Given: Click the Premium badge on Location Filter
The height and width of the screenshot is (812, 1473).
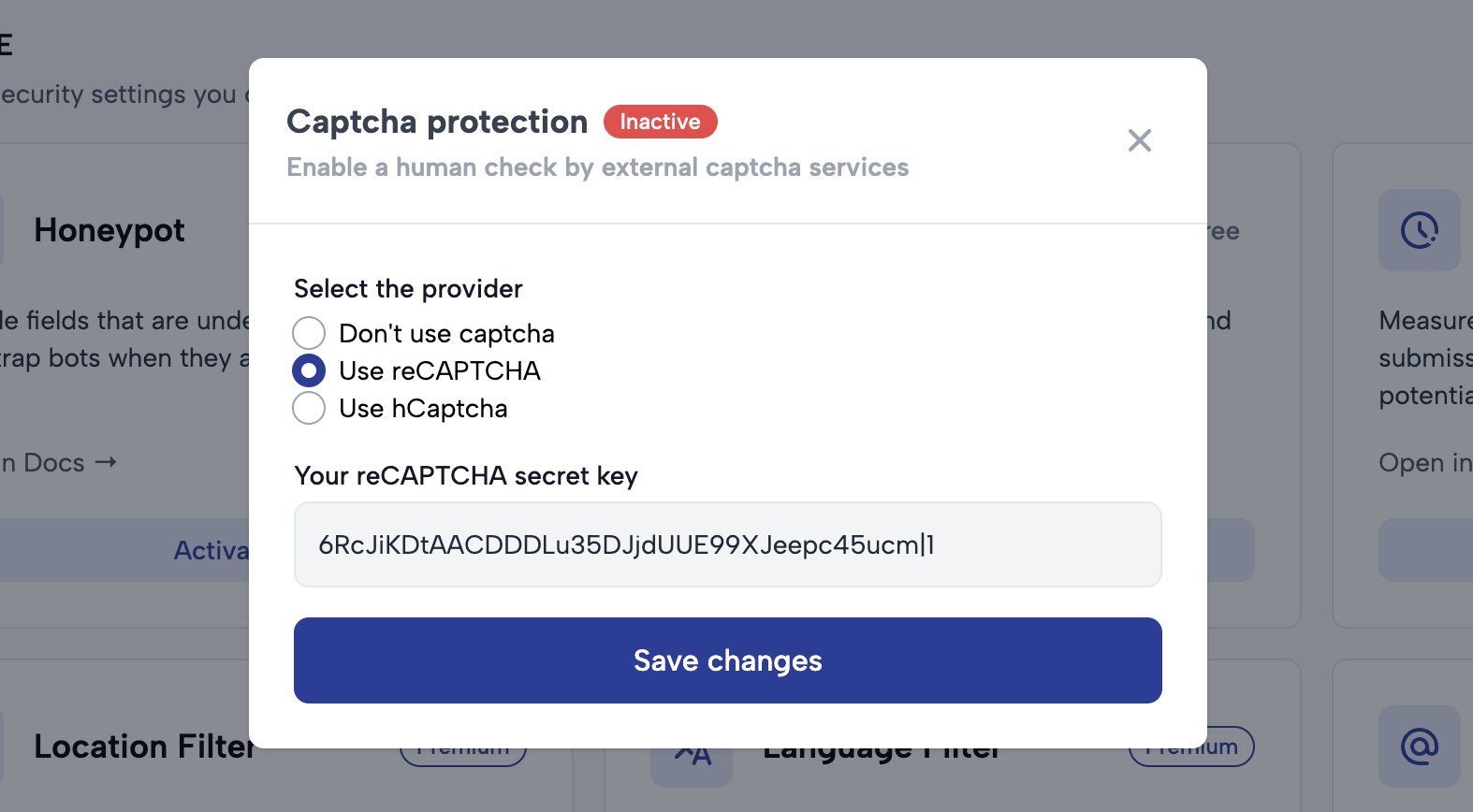Looking at the screenshot, I should pos(462,747).
